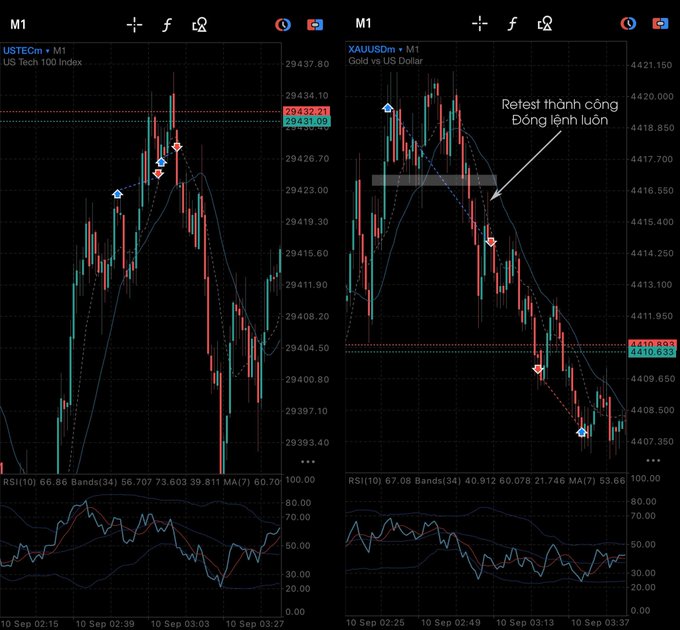The width and height of the screenshot is (680, 630).
Task: Tap RSI(10) 67.08 indicator label on XAUUSDm
Action: (379, 481)
